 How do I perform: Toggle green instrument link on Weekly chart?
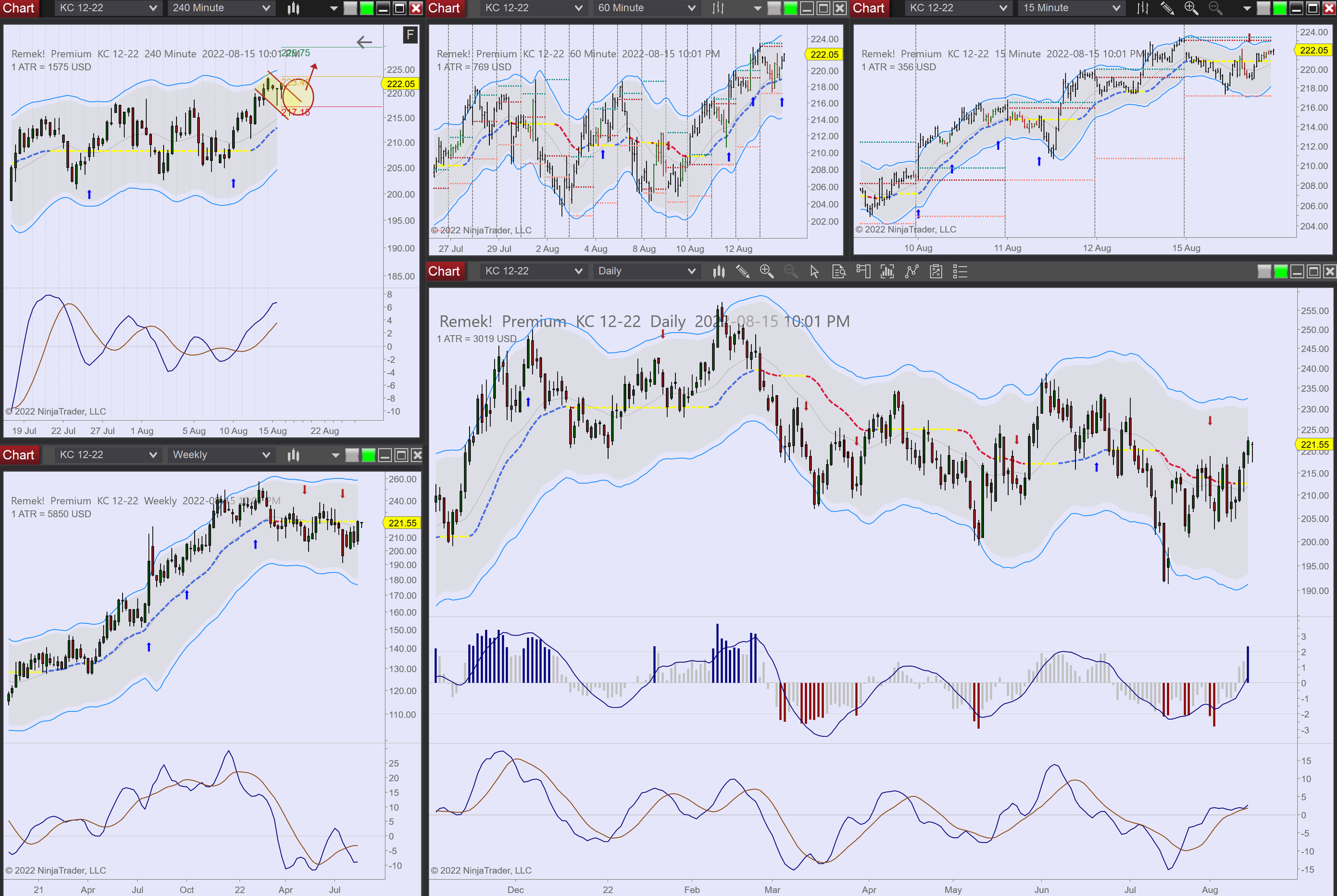[368, 455]
